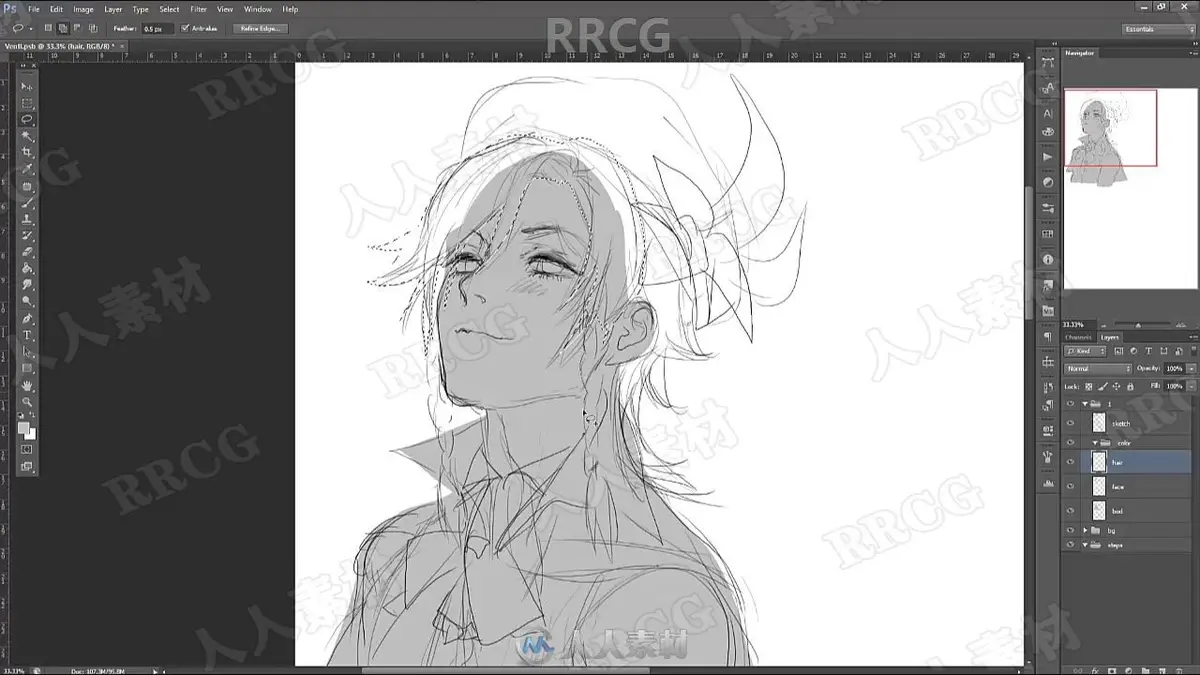Click the Feather value field
This screenshot has height=675, width=1200.
click(x=157, y=29)
